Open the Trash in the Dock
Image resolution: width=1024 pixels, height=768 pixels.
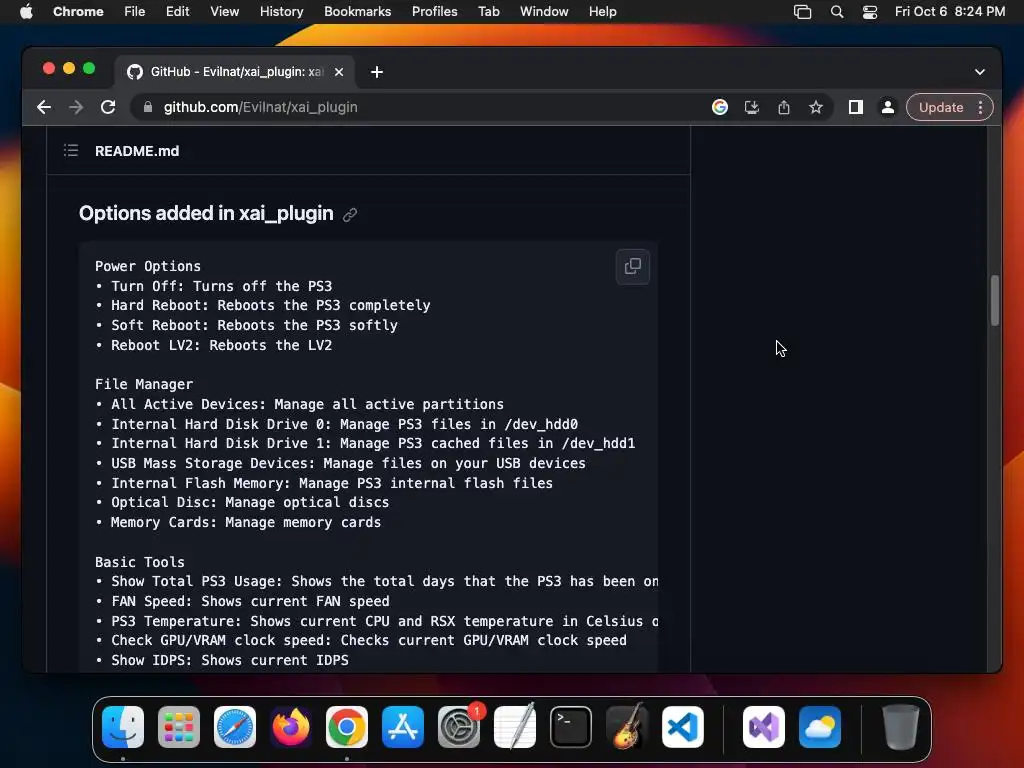pos(901,727)
